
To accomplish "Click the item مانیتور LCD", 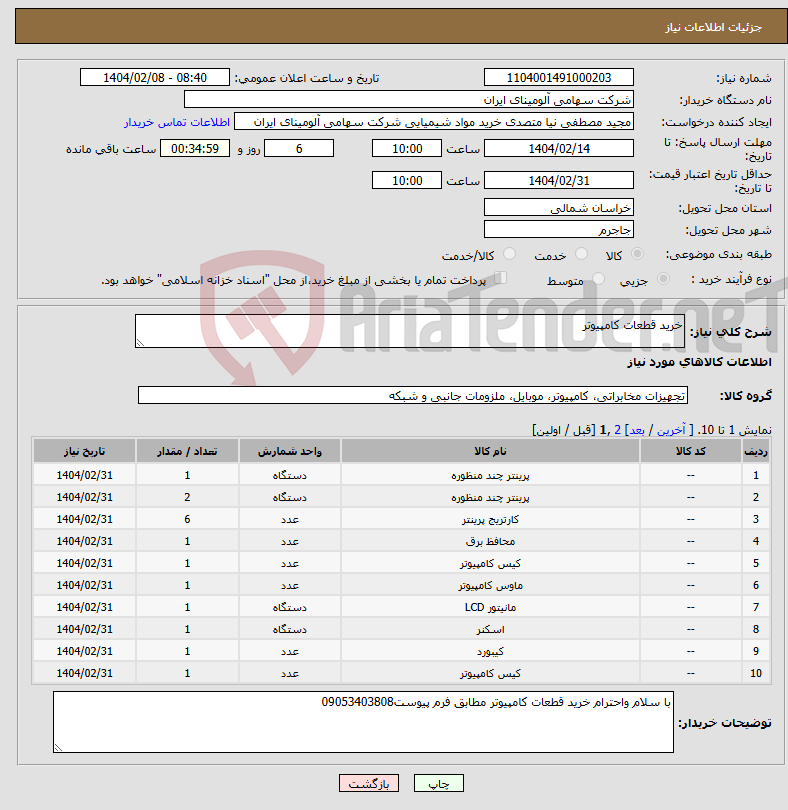I will [x=490, y=608].
